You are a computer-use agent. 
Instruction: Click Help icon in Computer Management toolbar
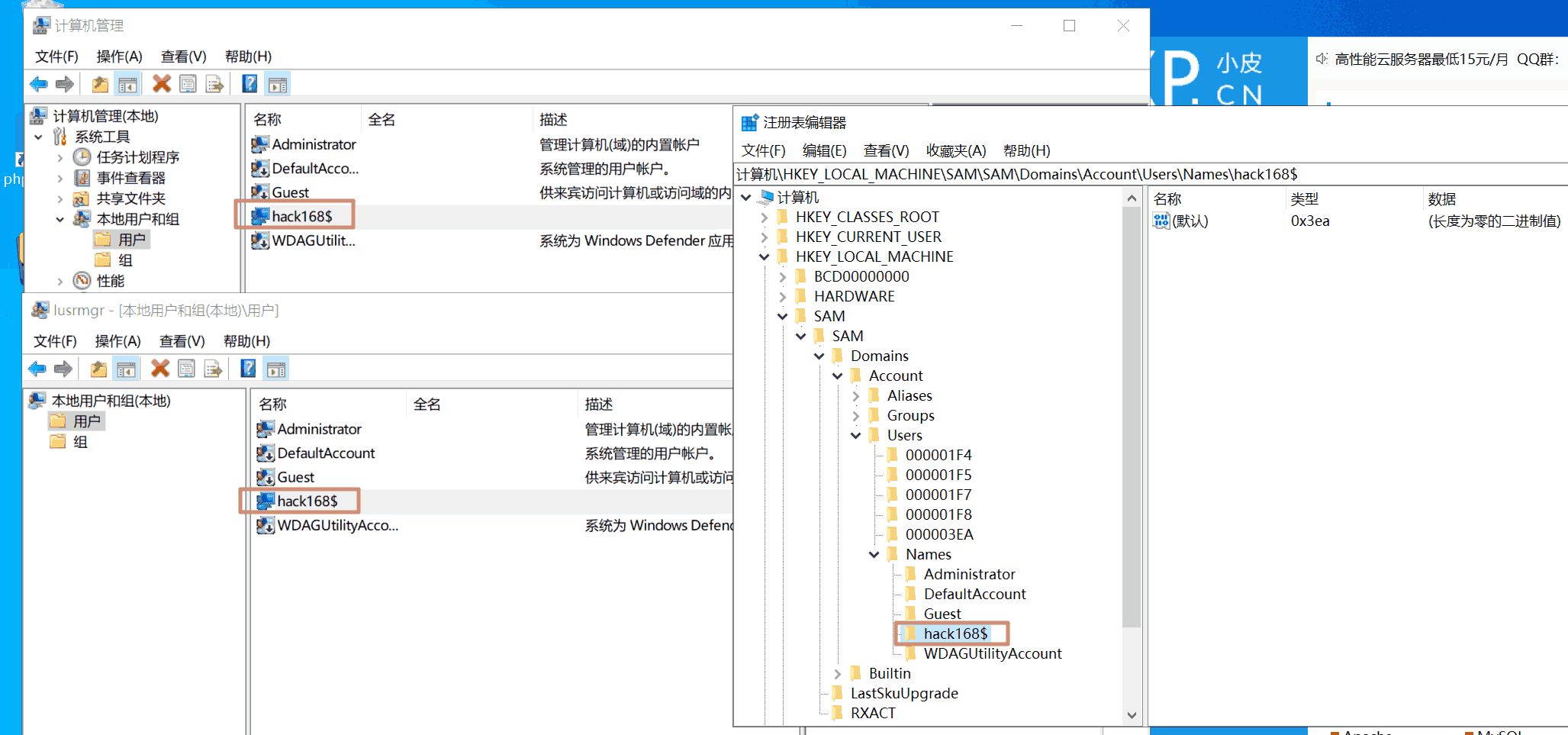(x=250, y=84)
